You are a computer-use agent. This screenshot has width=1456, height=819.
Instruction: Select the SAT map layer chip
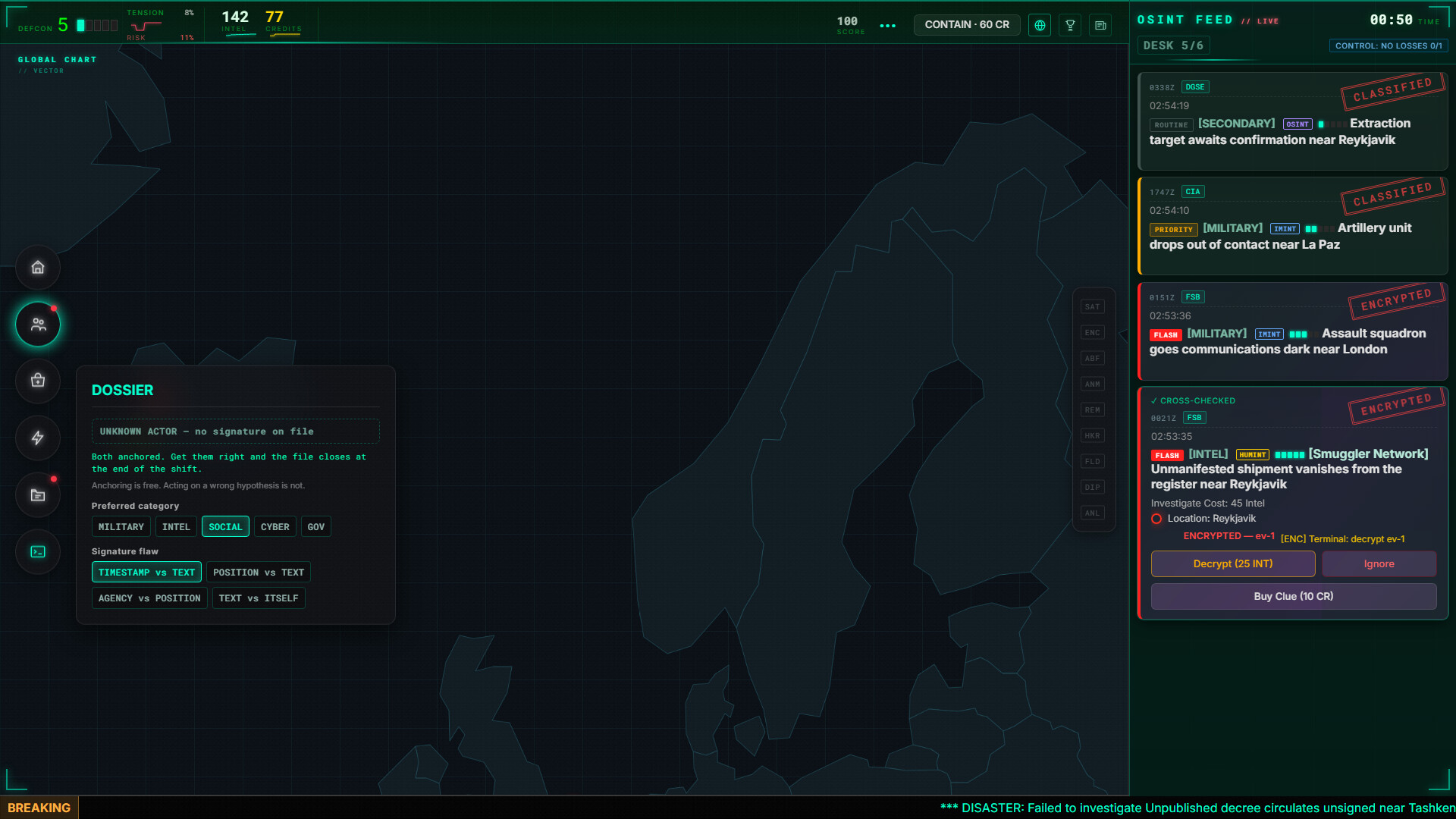click(1092, 307)
